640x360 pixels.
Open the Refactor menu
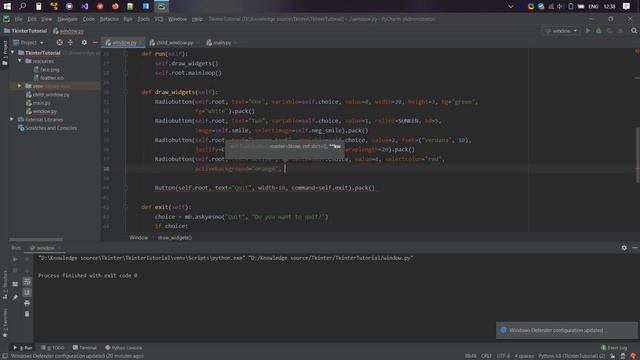(x=109, y=19)
